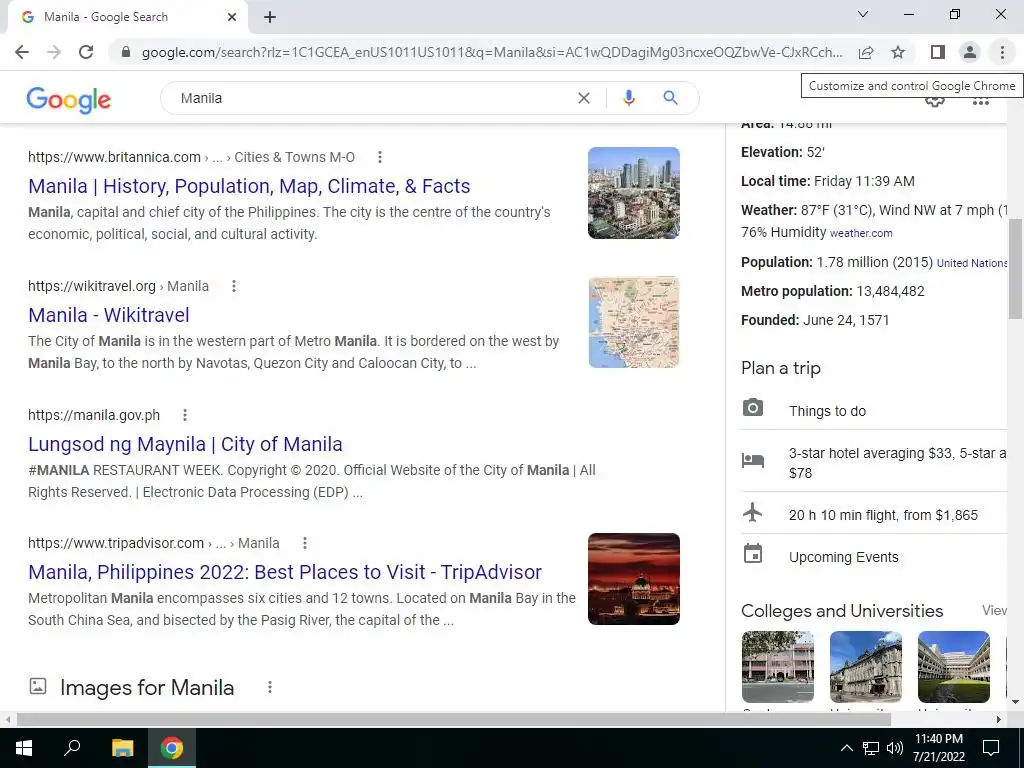1024x768 pixels.
Task: Select 3-star hotel averaging $33 row
Action: [874, 463]
